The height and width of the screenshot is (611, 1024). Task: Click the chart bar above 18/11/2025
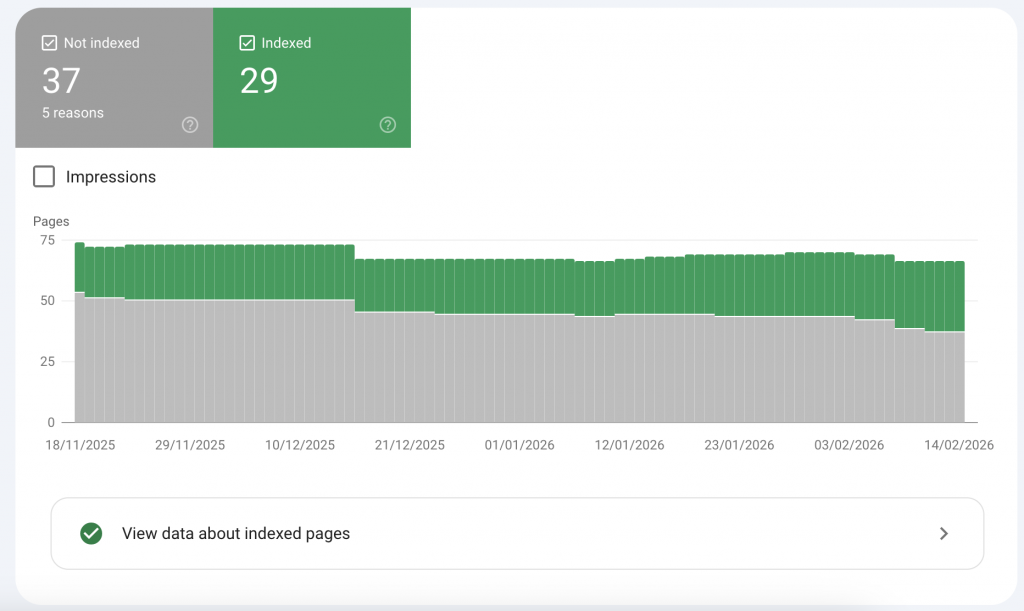[x=78, y=330]
